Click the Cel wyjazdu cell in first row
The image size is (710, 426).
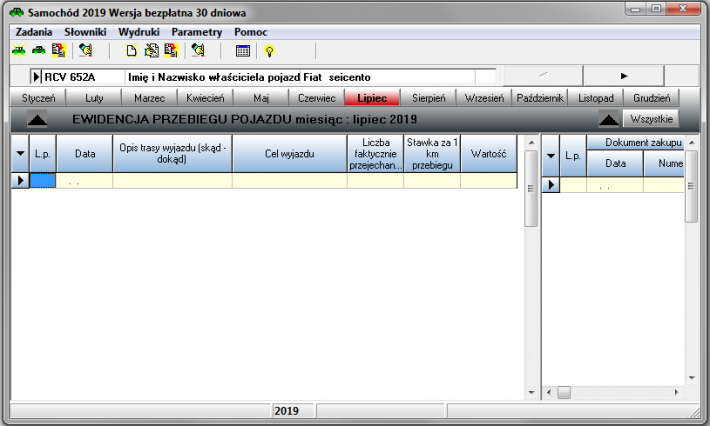tap(289, 181)
